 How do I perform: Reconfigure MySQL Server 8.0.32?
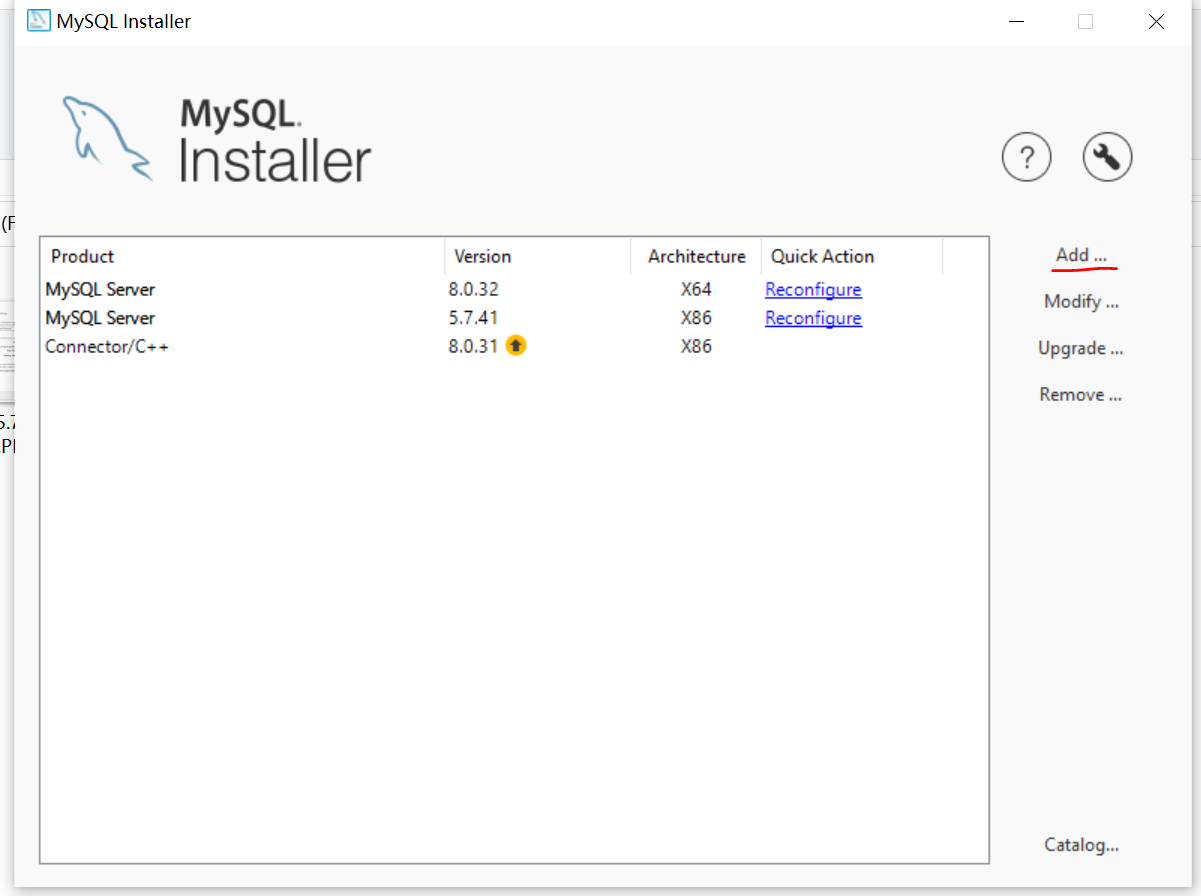(x=813, y=289)
